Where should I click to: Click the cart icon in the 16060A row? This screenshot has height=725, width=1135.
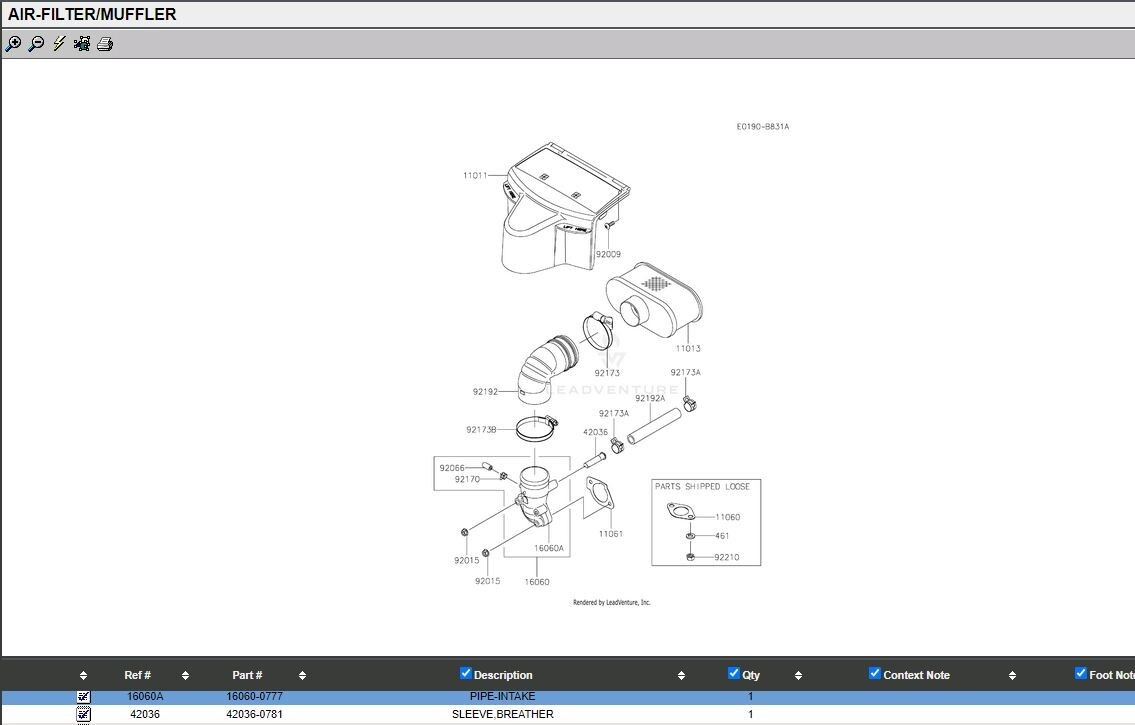[x=83, y=696]
